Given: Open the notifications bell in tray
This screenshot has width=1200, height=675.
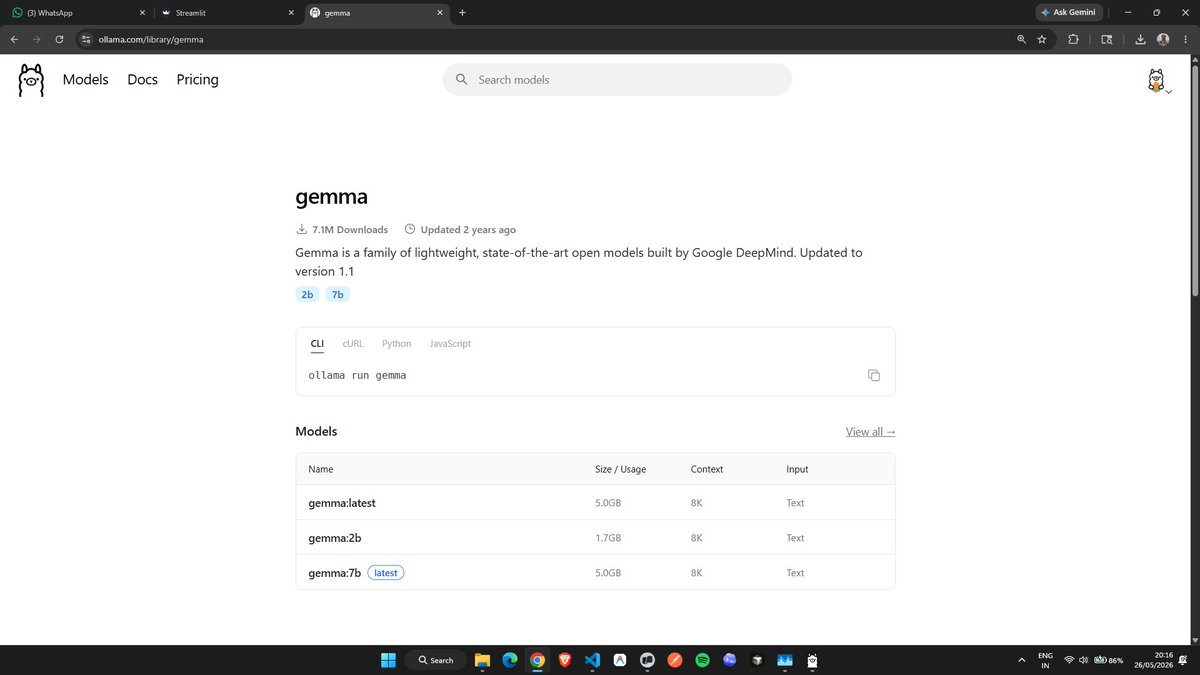Looking at the screenshot, I should click(1182, 660).
